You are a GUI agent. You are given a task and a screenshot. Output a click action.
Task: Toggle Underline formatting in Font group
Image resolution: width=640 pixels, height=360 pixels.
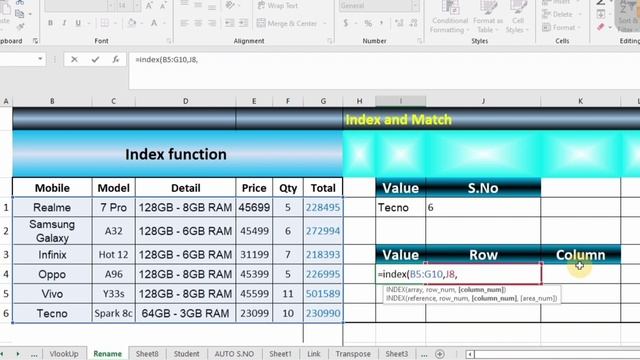click(78, 23)
